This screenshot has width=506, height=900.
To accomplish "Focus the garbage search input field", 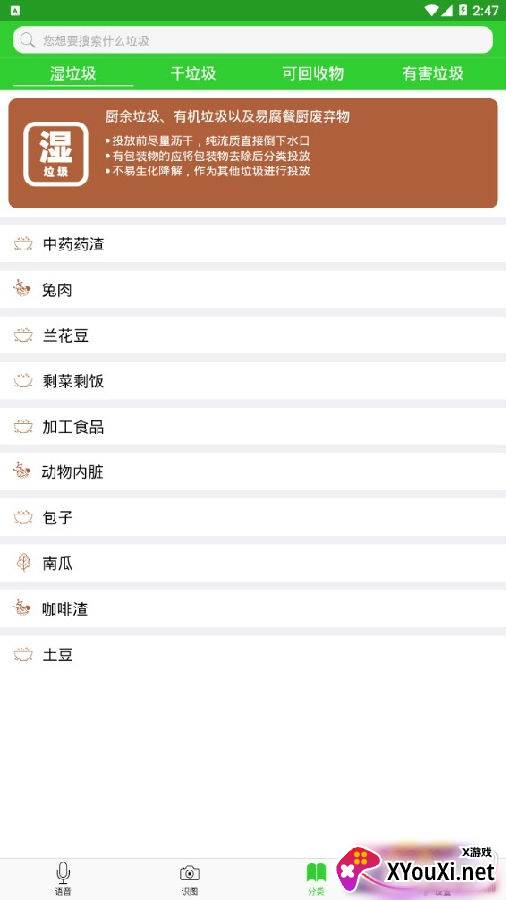I will [253, 40].
